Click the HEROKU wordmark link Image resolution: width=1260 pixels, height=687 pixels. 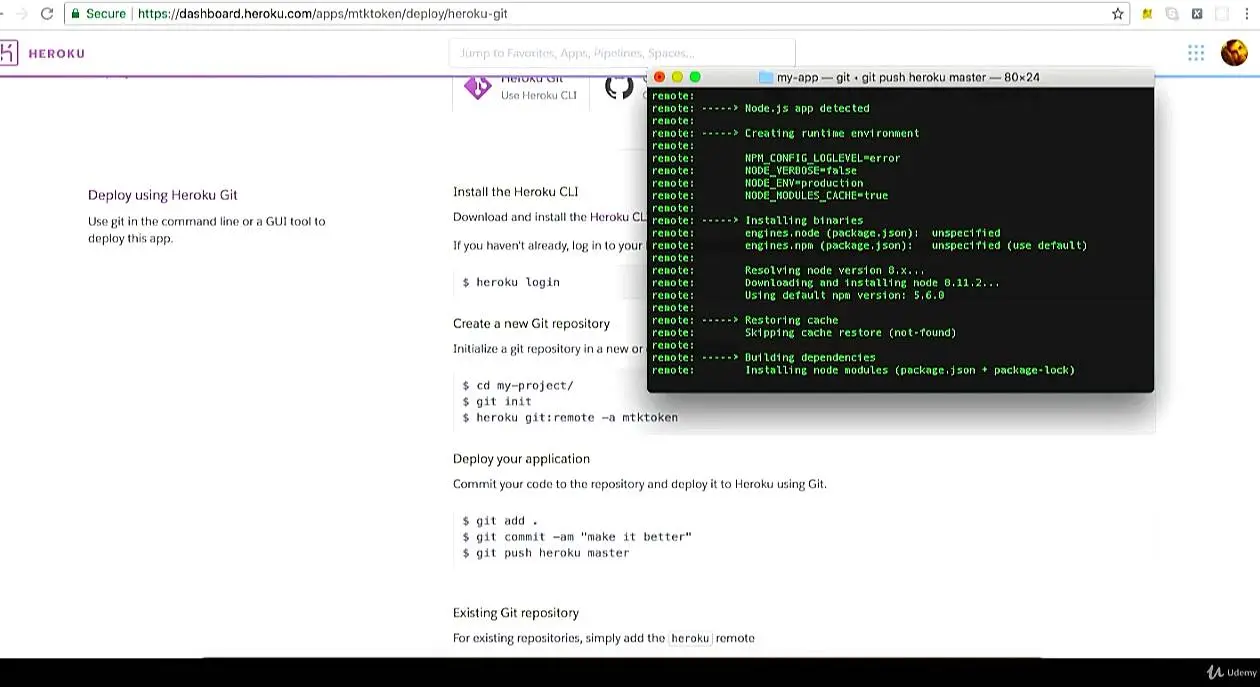[56, 53]
